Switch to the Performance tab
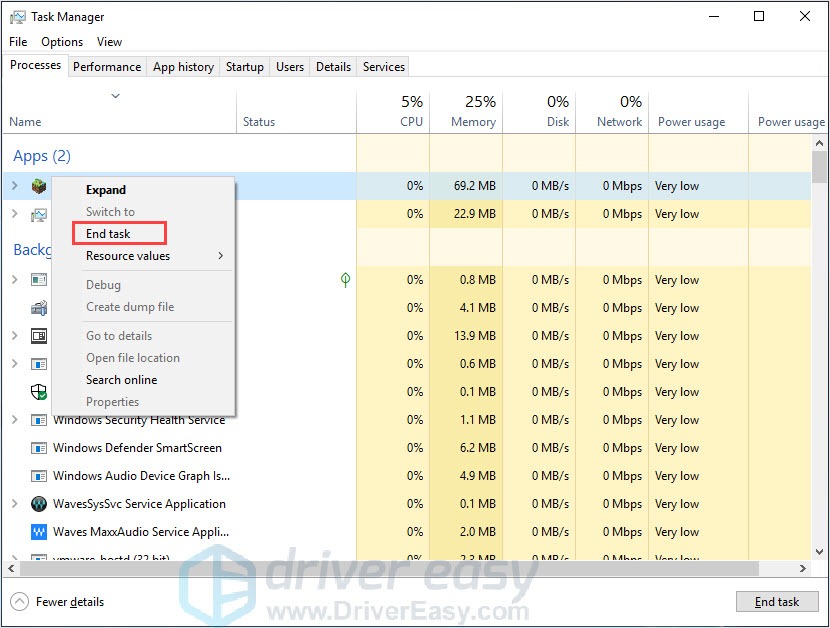 (x=107, y=67)
